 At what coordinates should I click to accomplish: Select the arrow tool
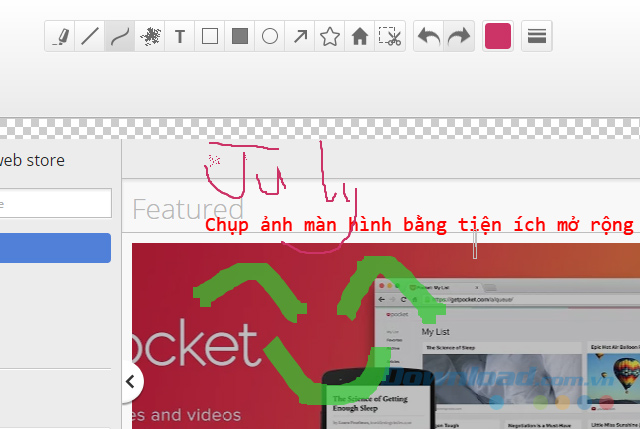pyautogui.click(x=300, y=36)
